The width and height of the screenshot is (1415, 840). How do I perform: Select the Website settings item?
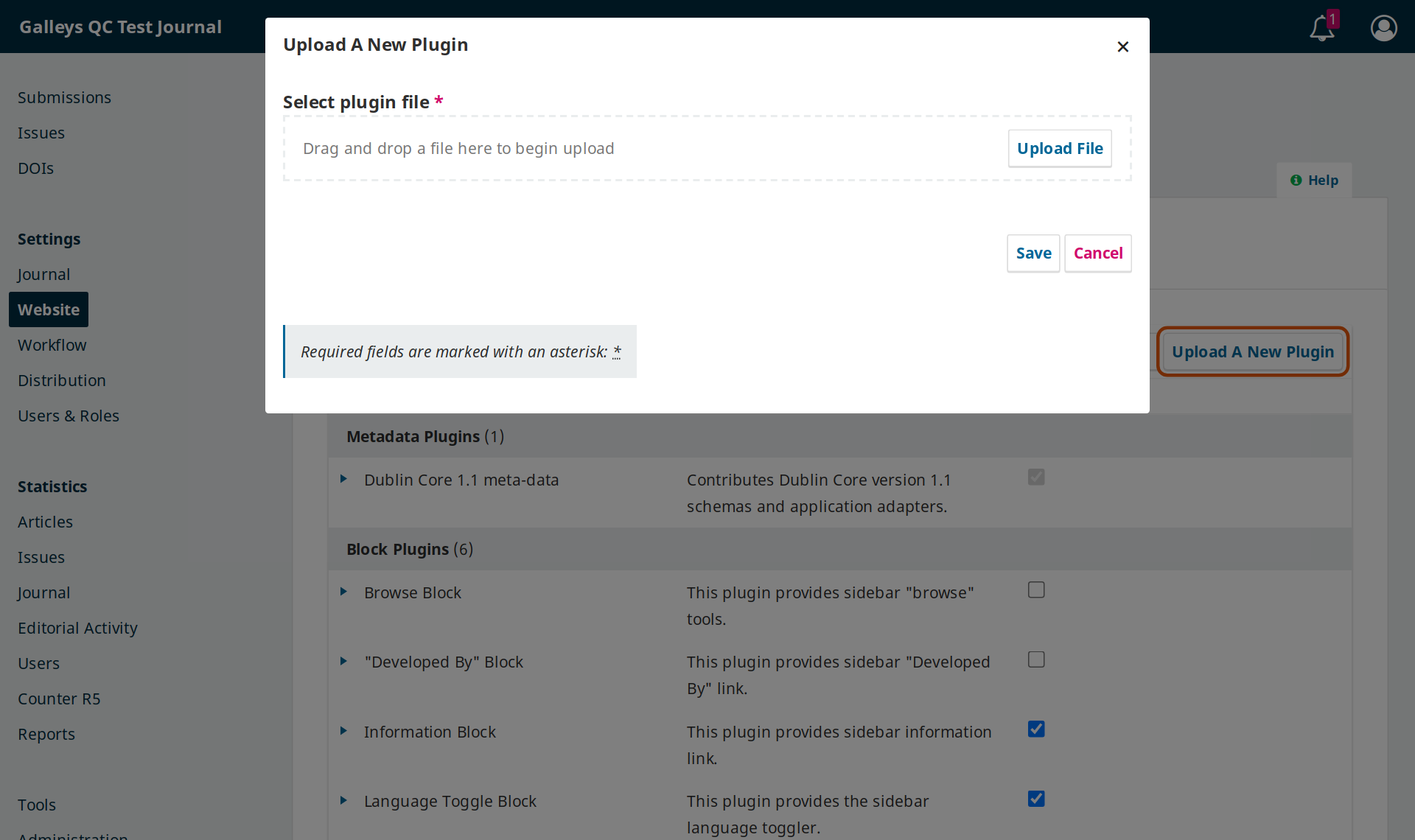click(49, 309)
